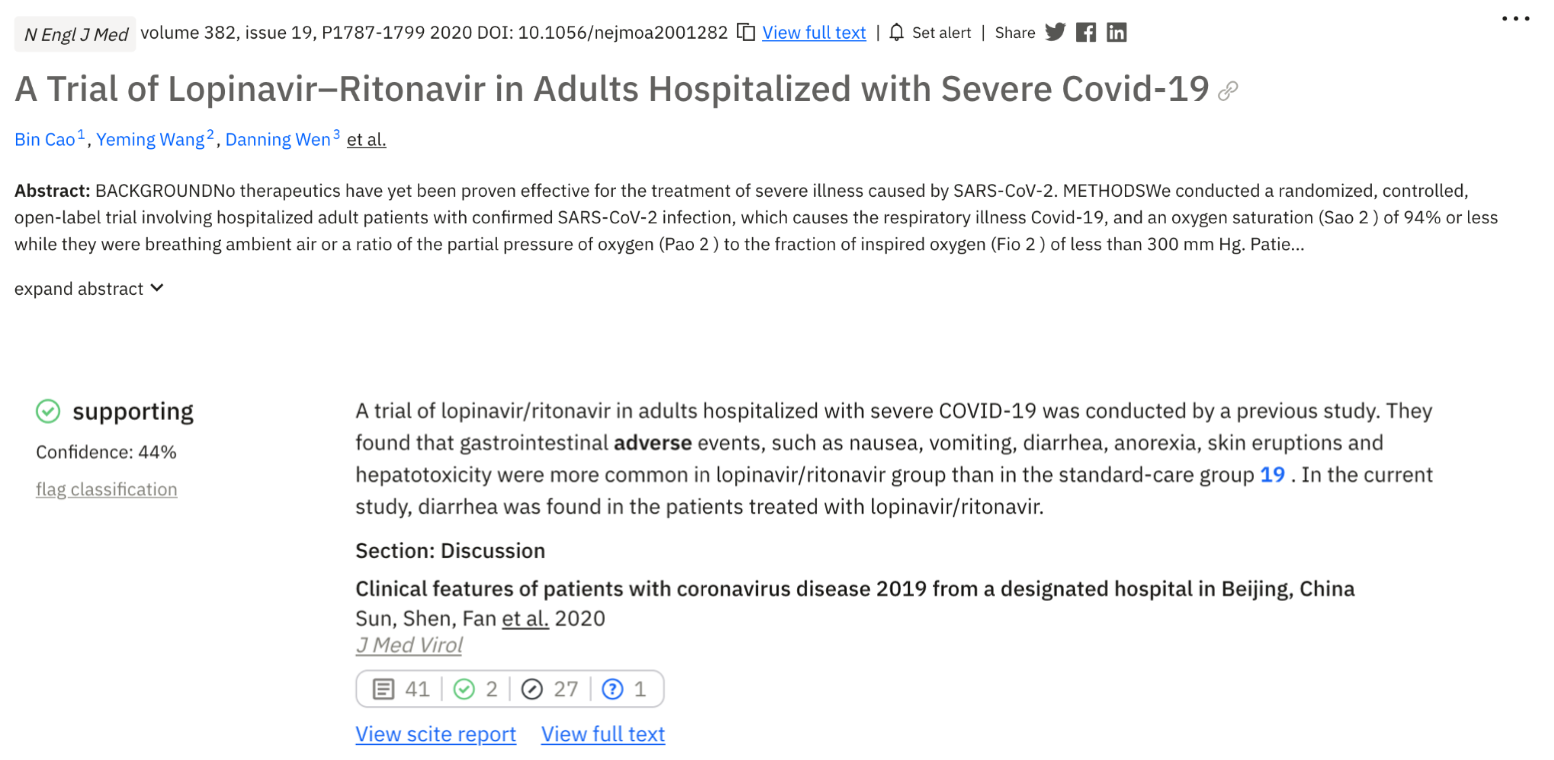Expand the et al. author list

click(366, 139)
